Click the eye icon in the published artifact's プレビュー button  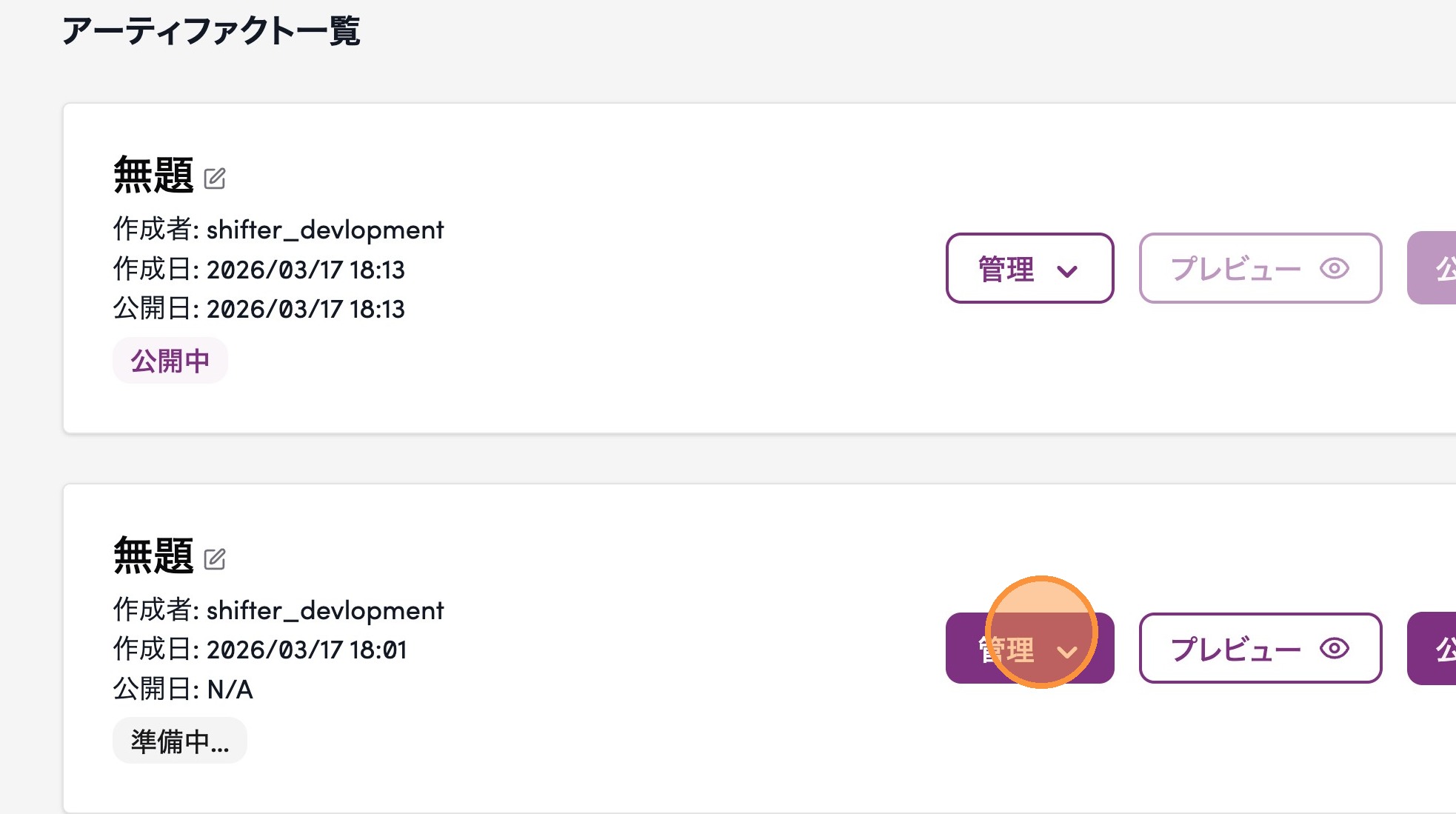(x=1334, y=268)
